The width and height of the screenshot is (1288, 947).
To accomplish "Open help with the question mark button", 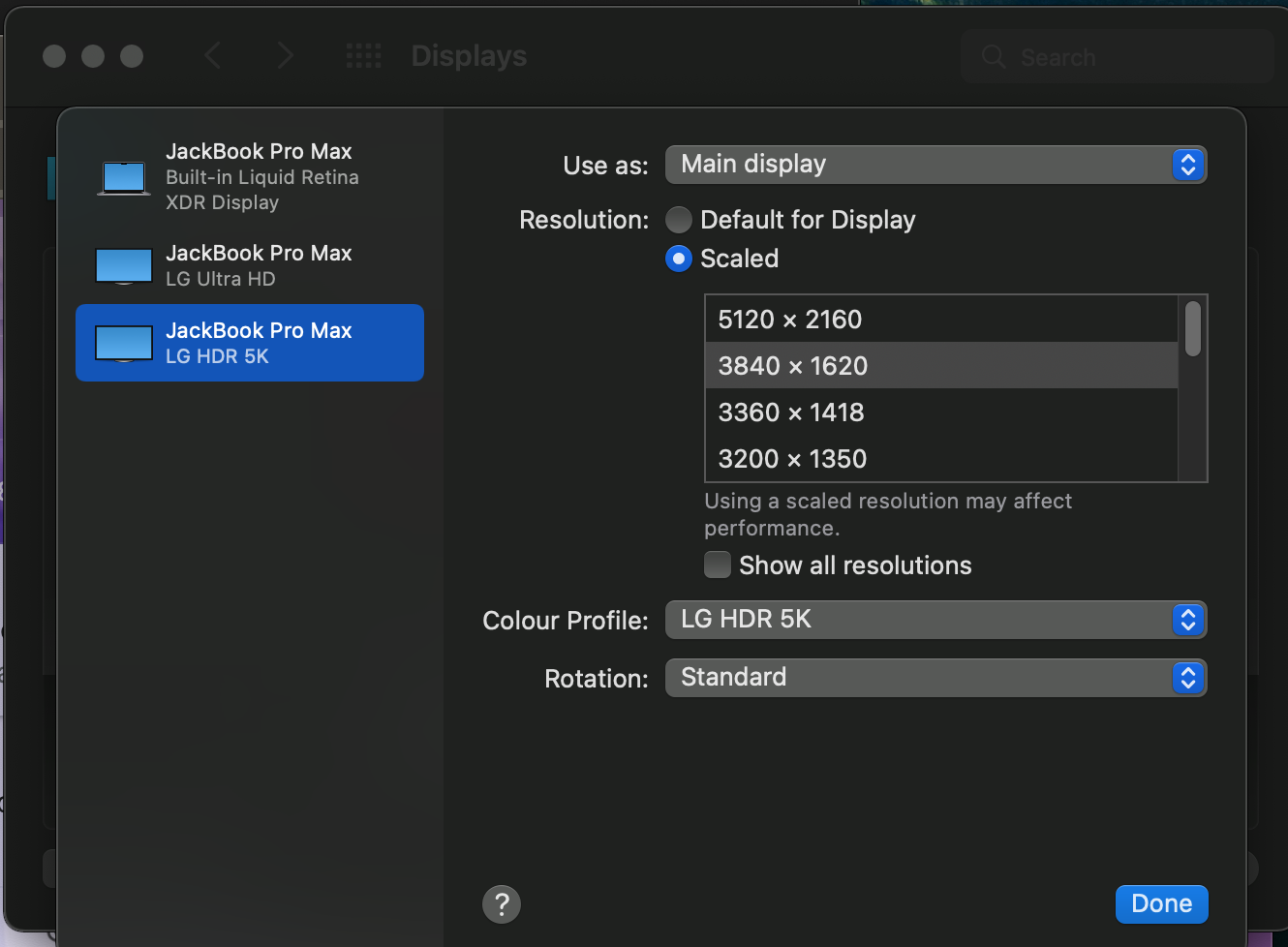I will (502, 904).
